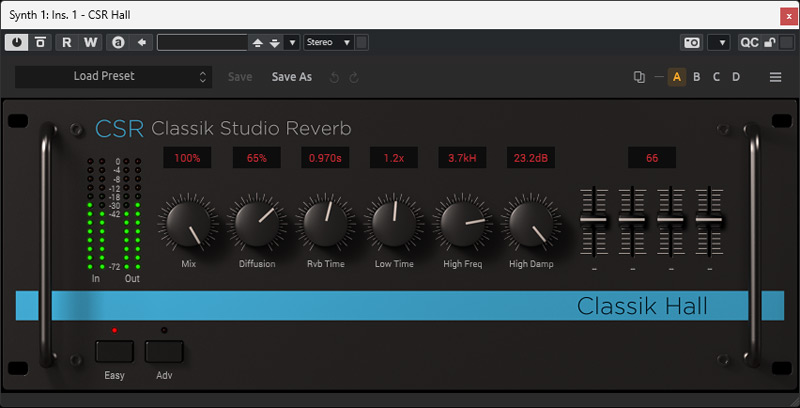Switch to preset slot B
This screenshot has width=800, height=408.
(697, 77)
